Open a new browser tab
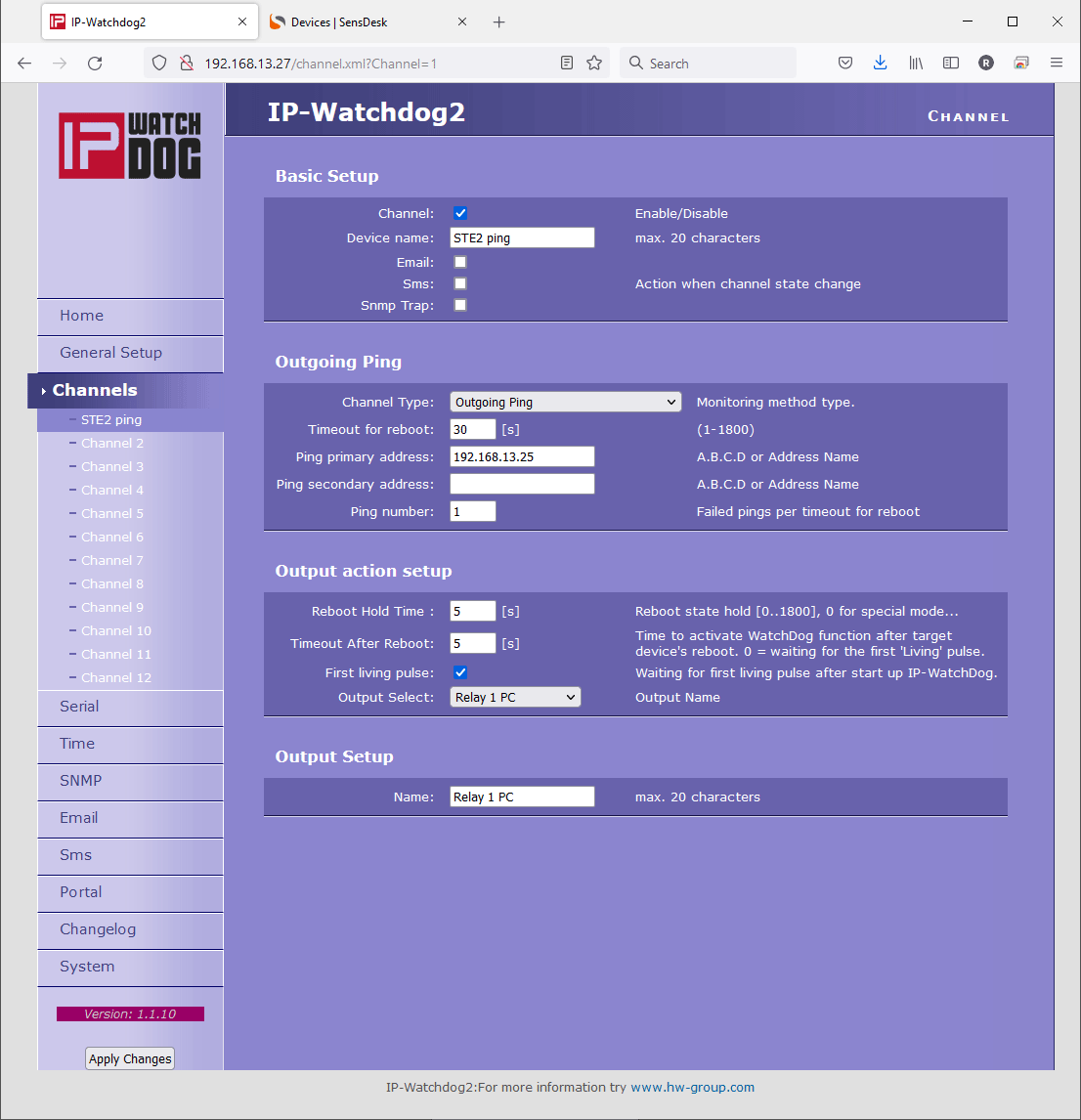 tap(498, 22)
